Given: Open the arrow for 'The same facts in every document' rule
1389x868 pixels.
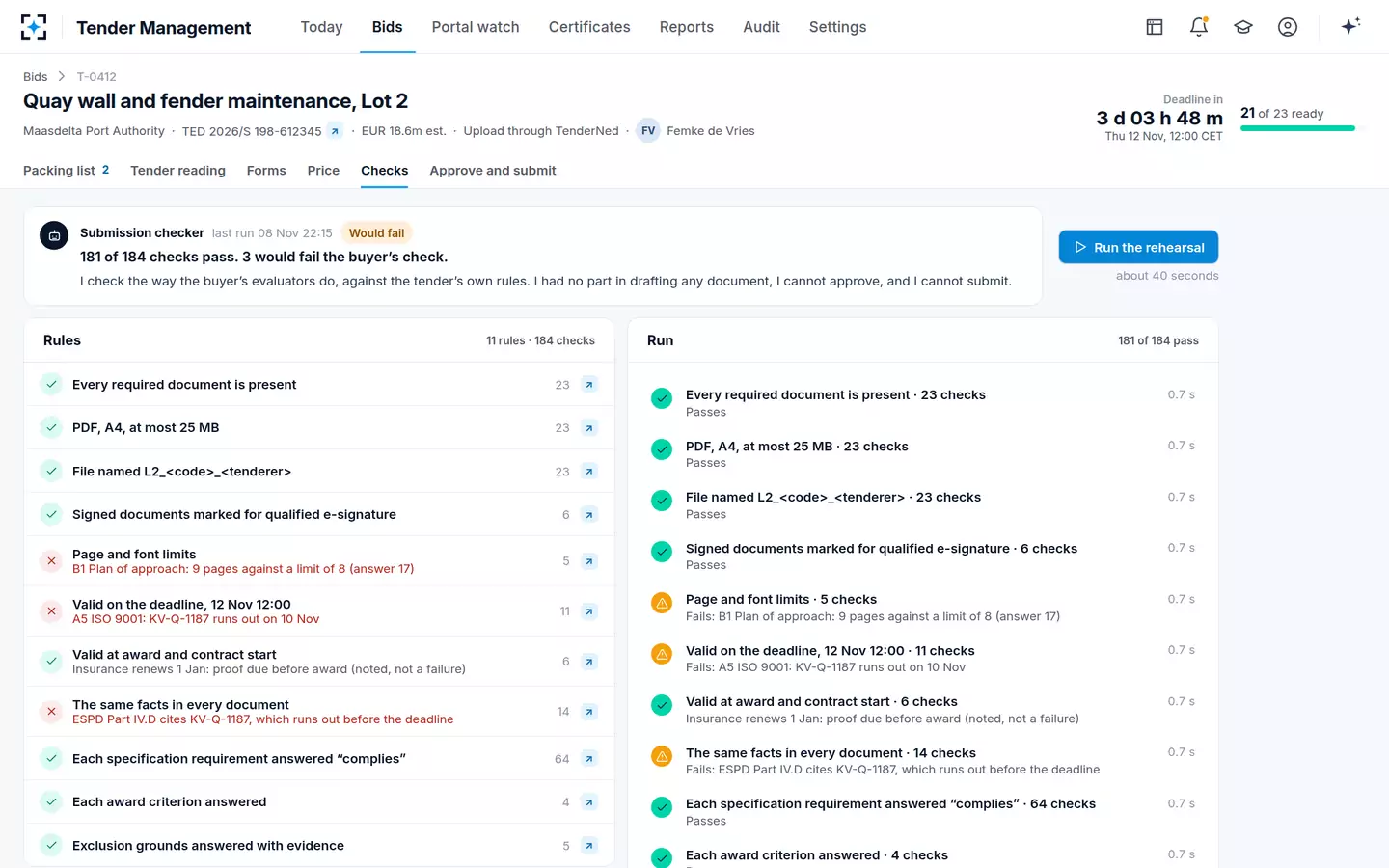Looking at the screenshot, I should (x=589, y=712).
